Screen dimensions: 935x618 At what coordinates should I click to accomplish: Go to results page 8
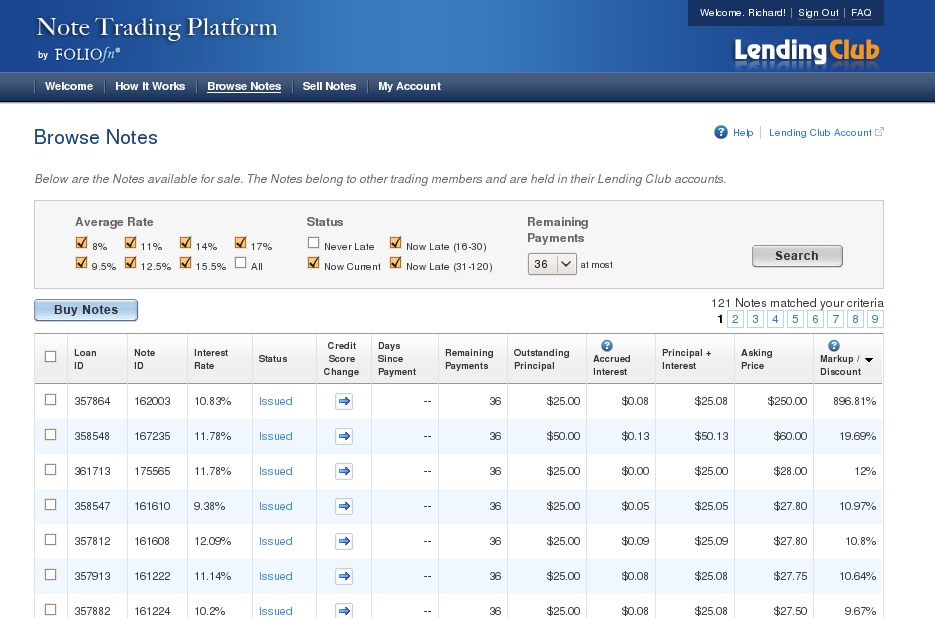pos(855,319)
